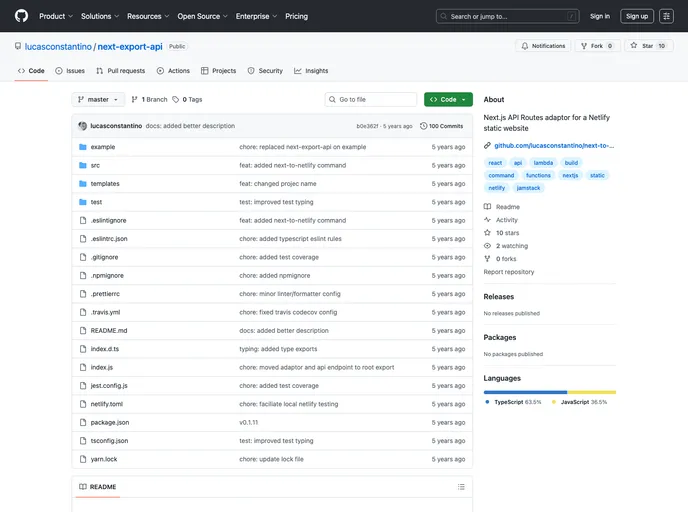This screenshot has height=512, width=688.
Task: Click the tag icon beside 0 Tags
Action: click(176, 100)
